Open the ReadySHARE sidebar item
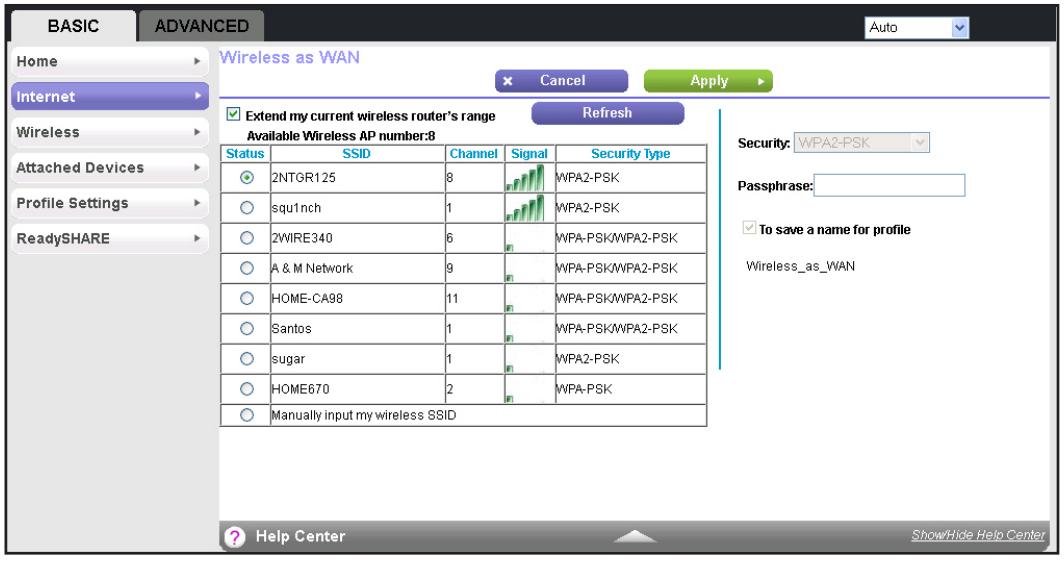The width and height of the screenshot is (1064, 562). click(x=110, y=238)
